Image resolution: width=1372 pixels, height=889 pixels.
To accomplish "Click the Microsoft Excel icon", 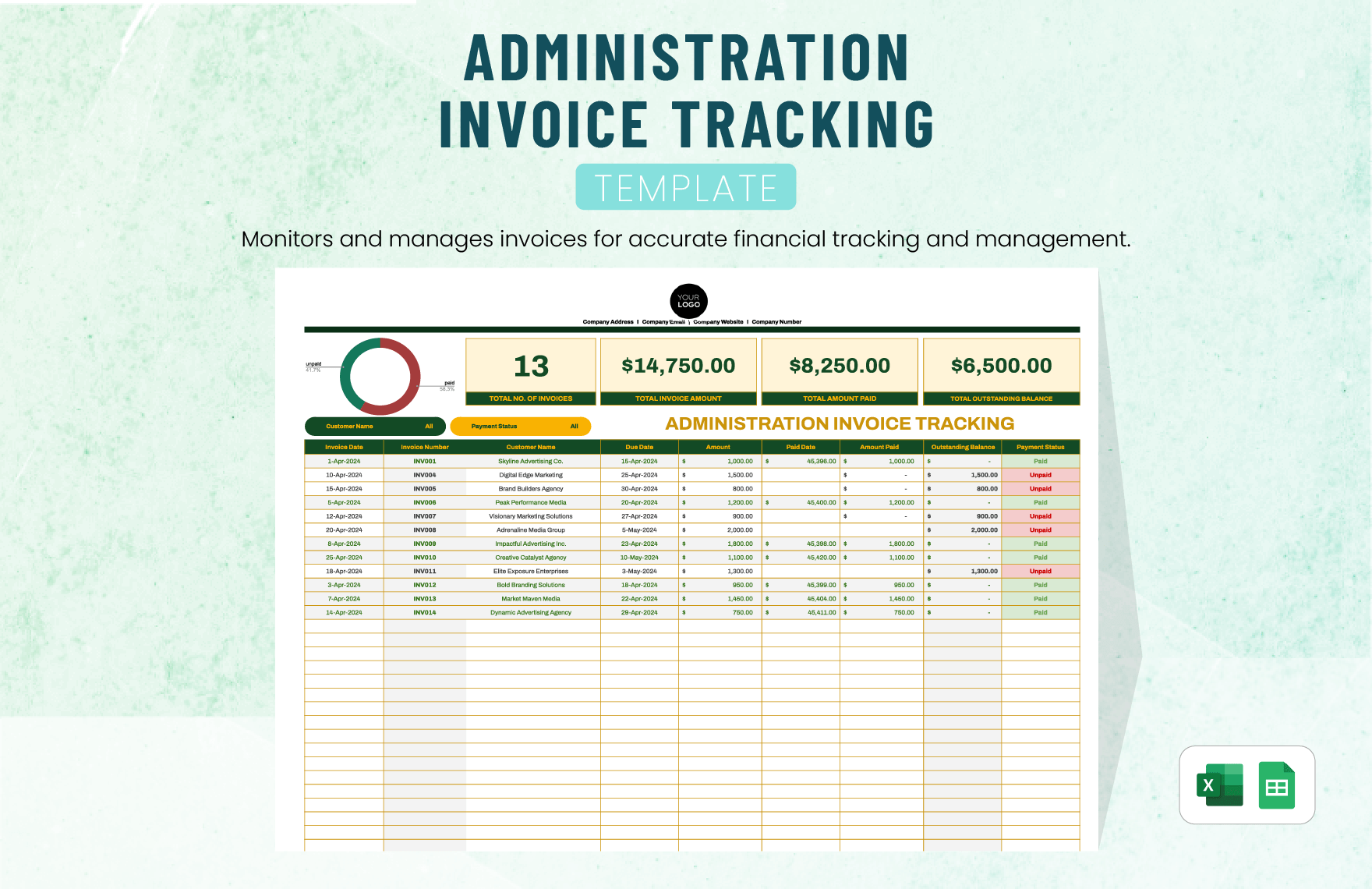I will click(x=1220, y=785).
